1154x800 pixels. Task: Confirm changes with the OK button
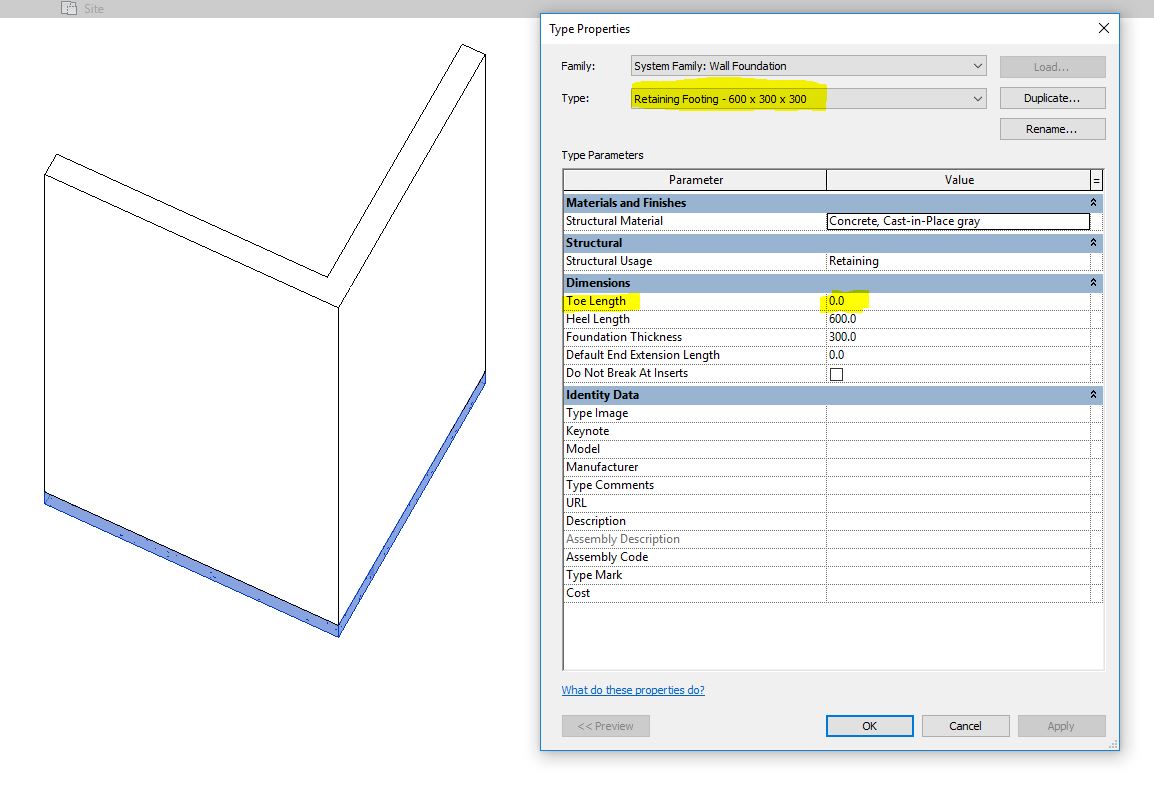click(868, 726)
